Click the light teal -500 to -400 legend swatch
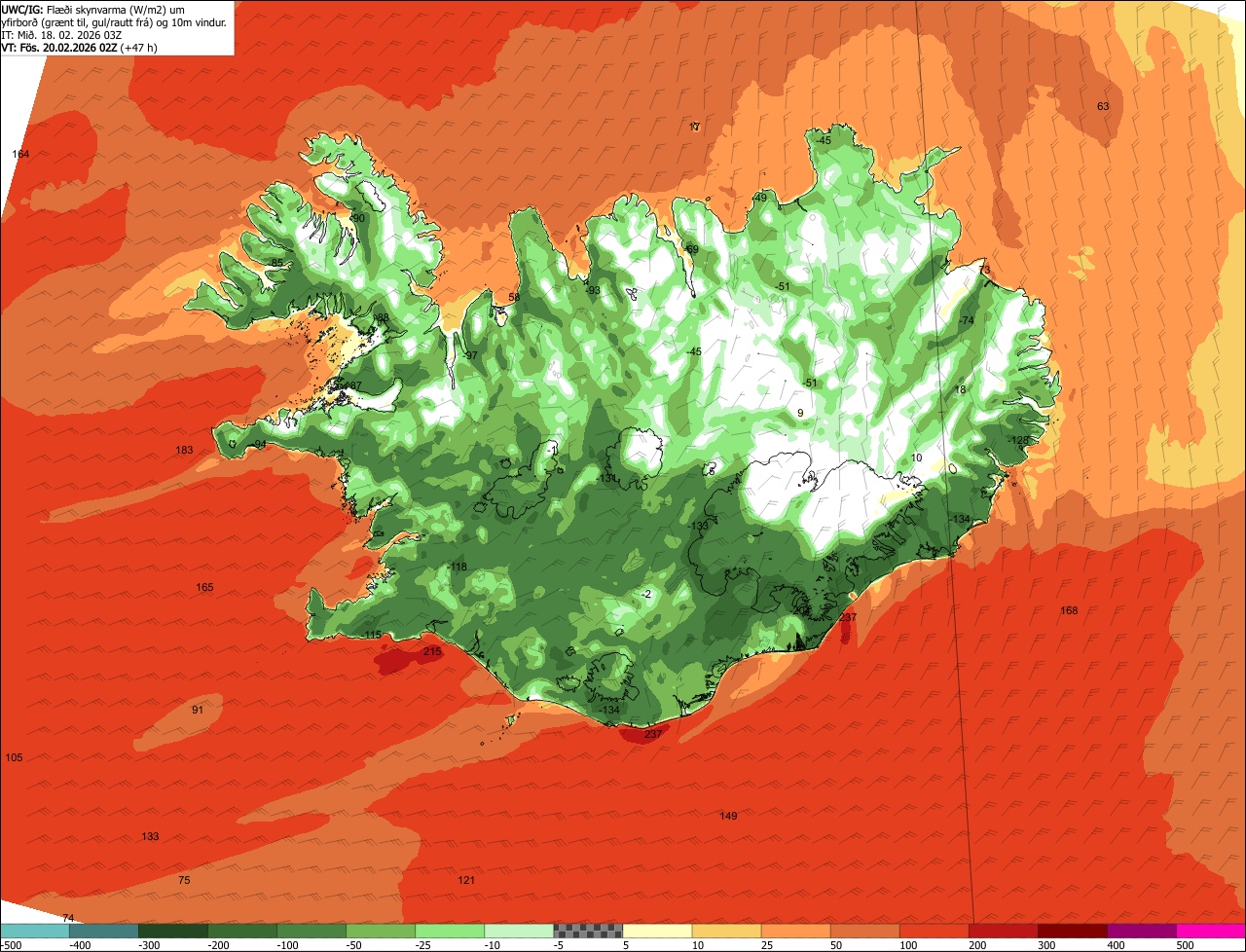 [34, 931]
